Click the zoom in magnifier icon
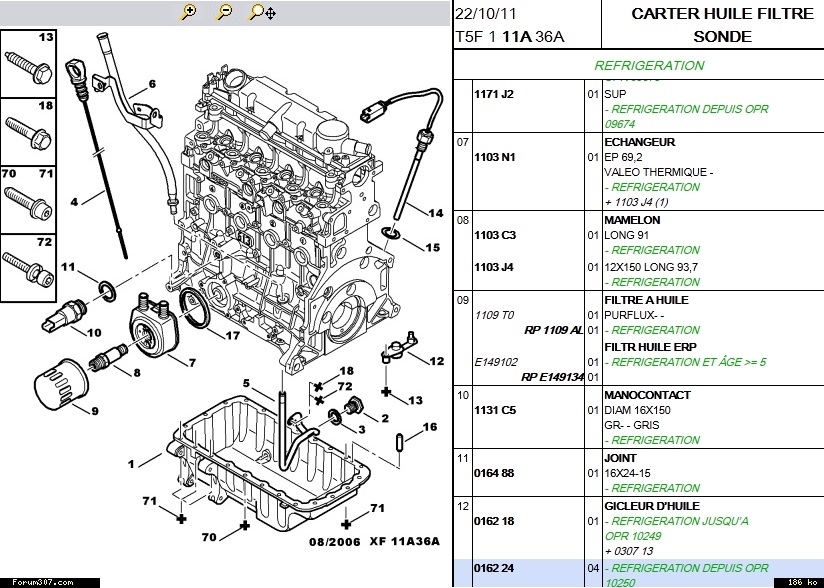The width and height of the screenshot is (824, 588). (x=189, y=12)
